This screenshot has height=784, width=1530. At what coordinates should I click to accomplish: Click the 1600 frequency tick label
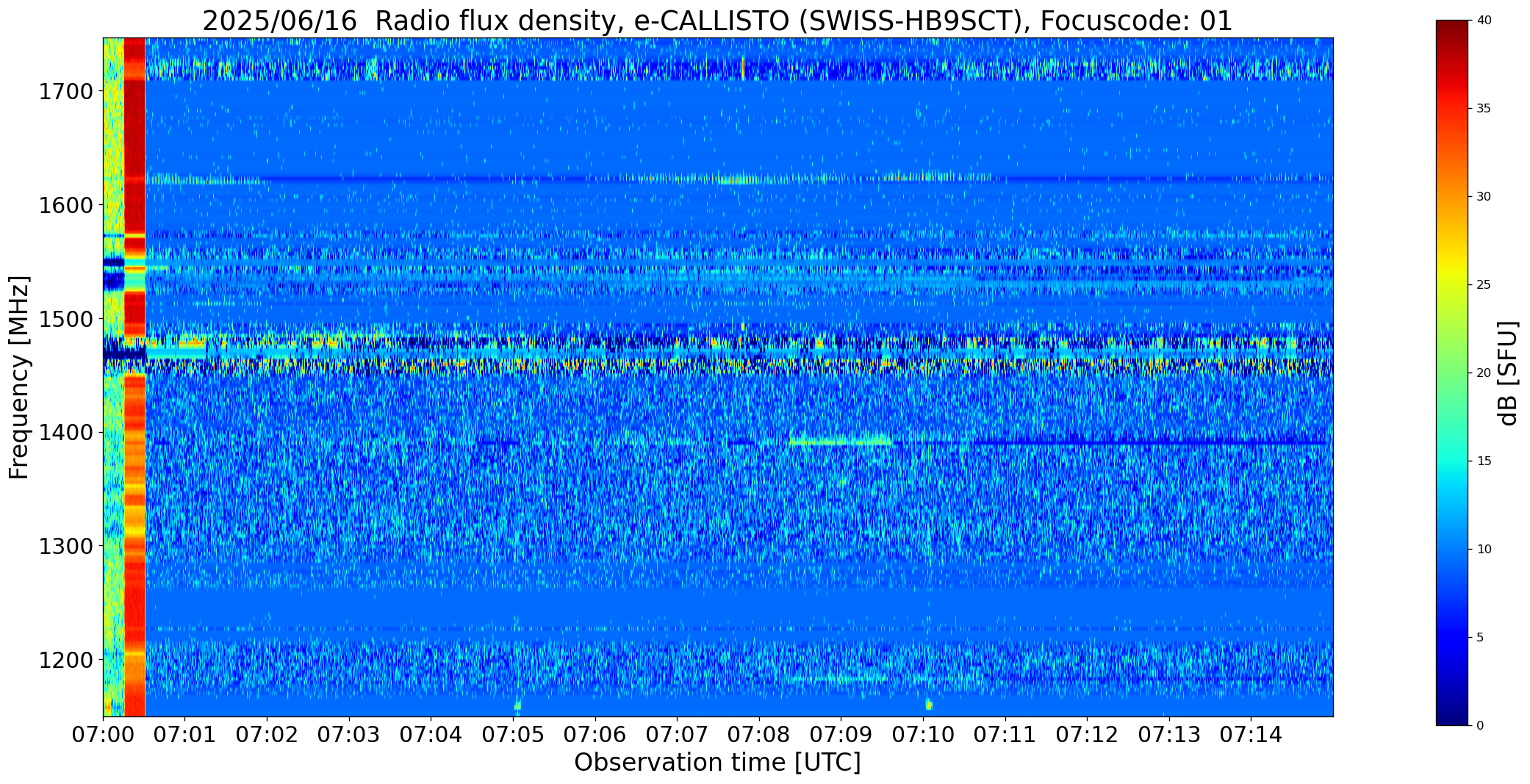[65, 205]
